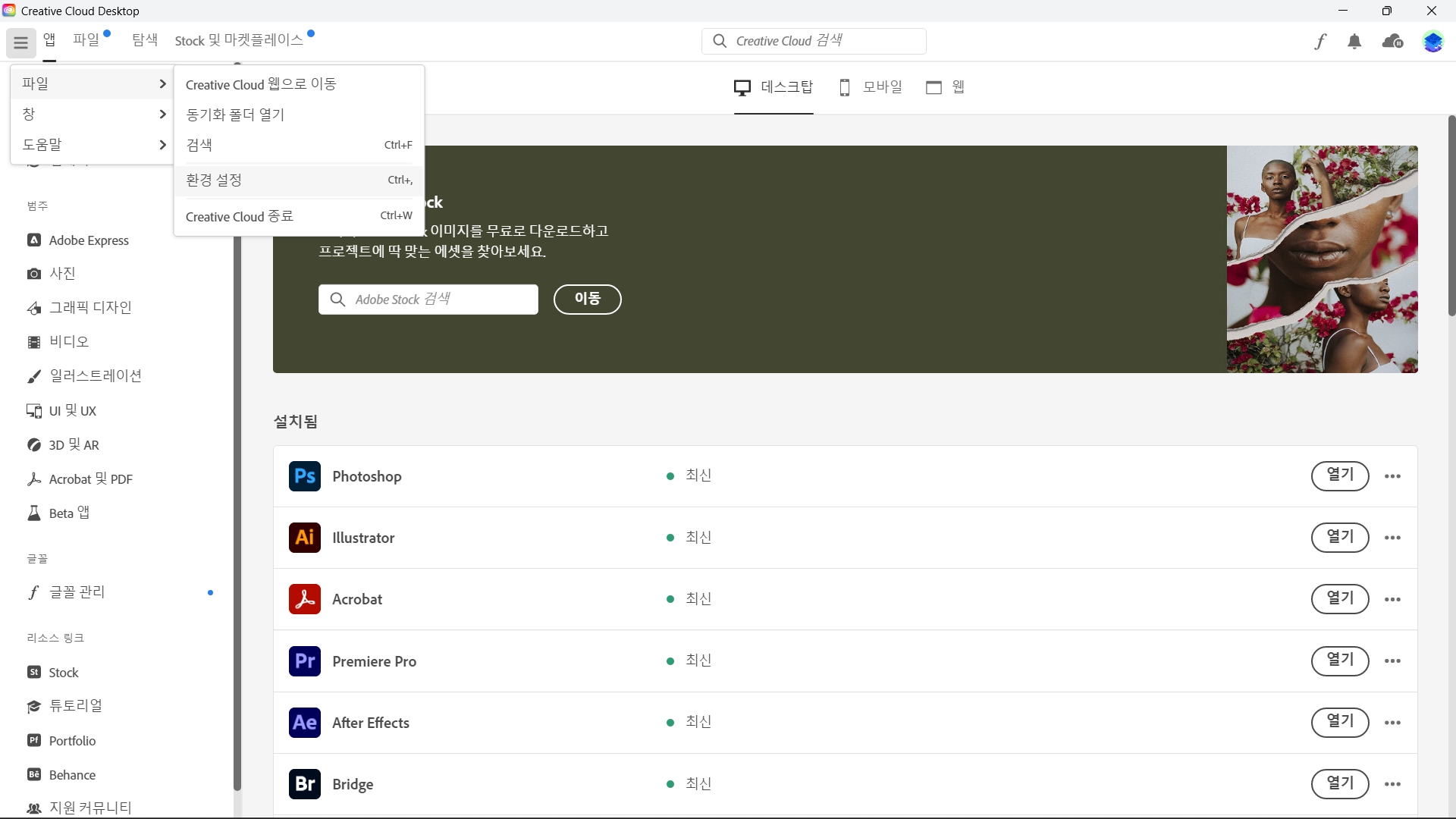1456x819 pixels.
Task: Open more options for Photoshop
Action: coord(1392,476)
